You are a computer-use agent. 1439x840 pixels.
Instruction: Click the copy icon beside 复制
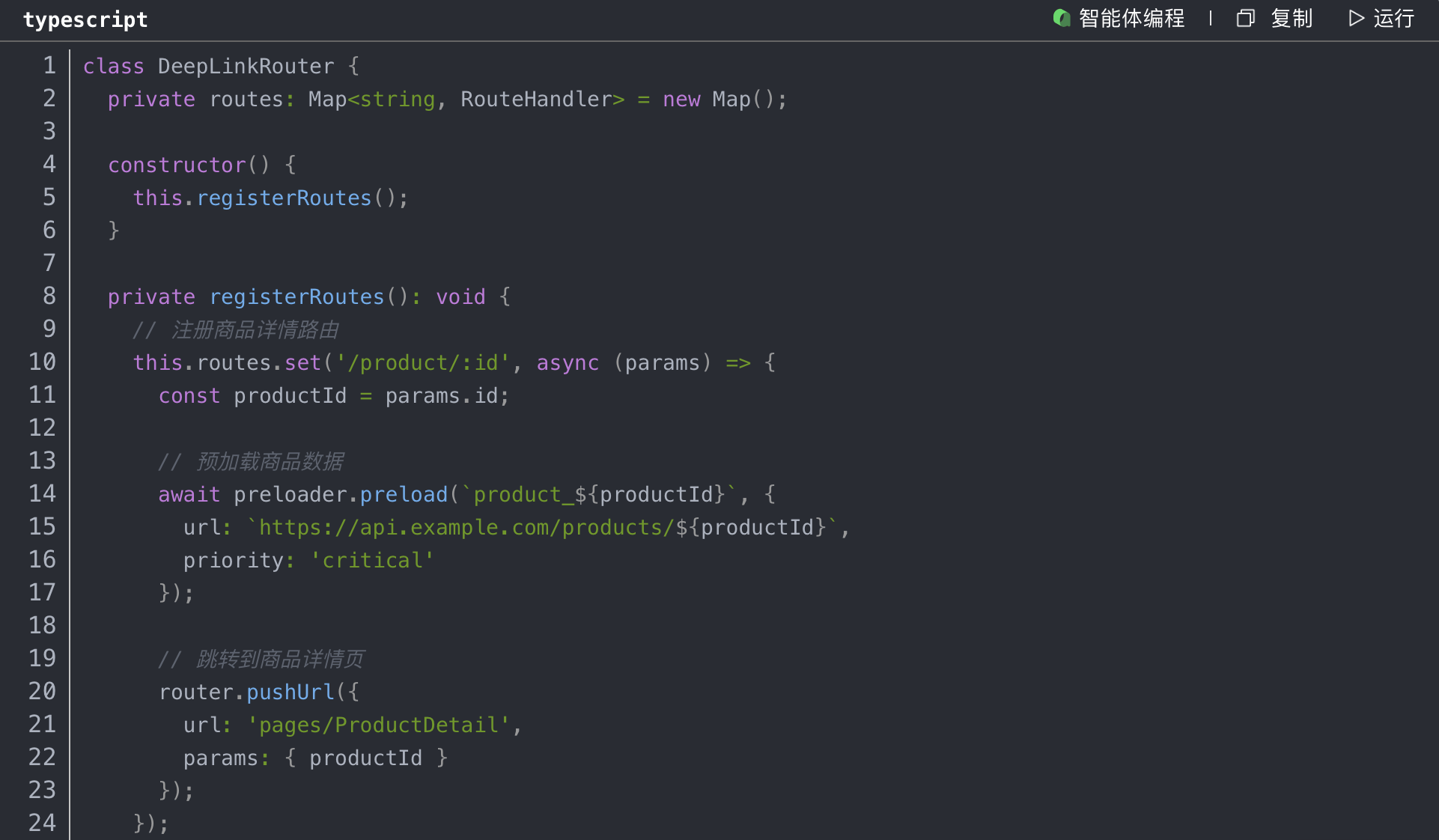pos(1245,18)
